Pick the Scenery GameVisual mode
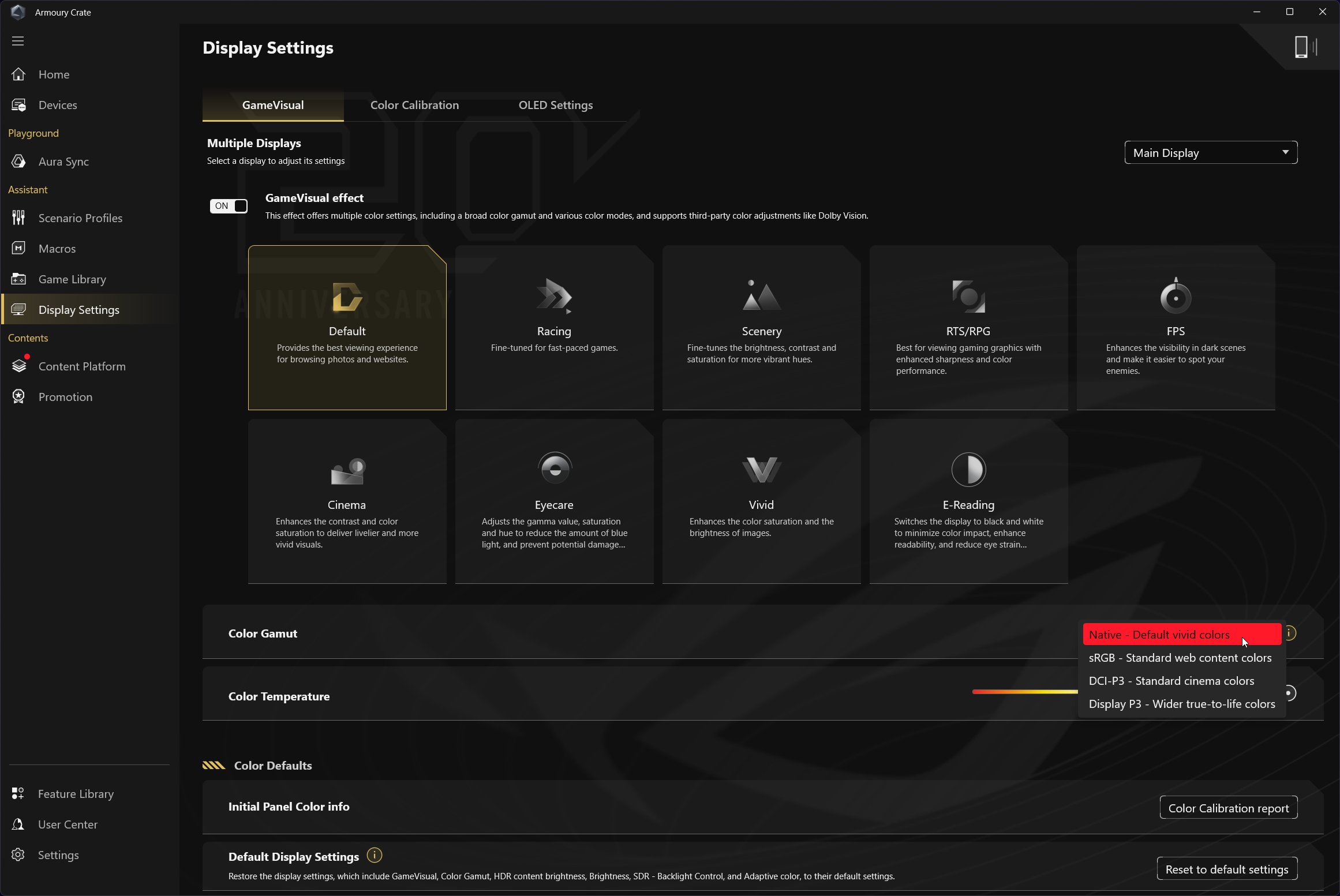The image size is (1340, 896). pyautogui.click(x=762, y=328)
